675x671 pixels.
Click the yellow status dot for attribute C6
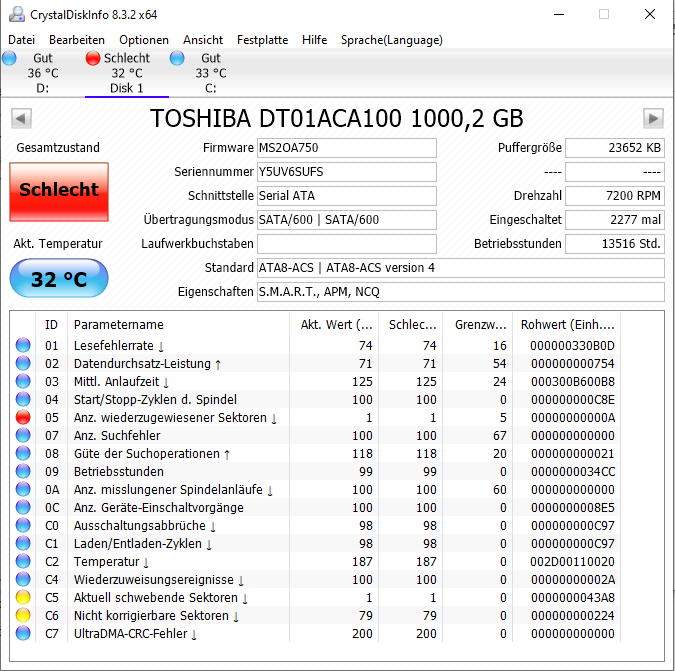click(x=23, y=615)
